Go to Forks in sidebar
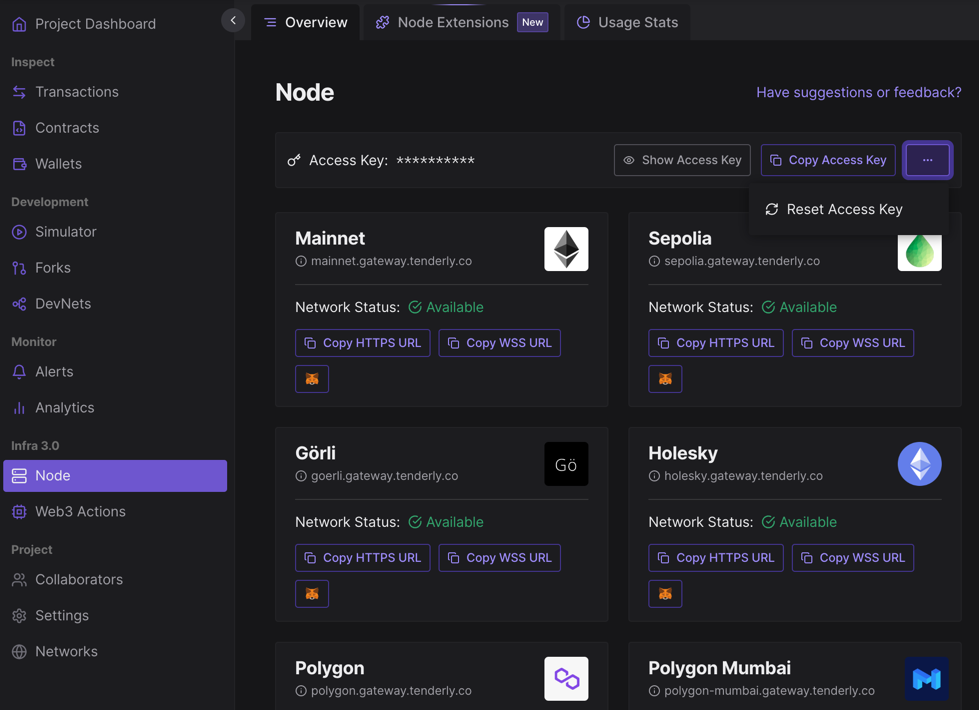 click(x=41, y=268)
